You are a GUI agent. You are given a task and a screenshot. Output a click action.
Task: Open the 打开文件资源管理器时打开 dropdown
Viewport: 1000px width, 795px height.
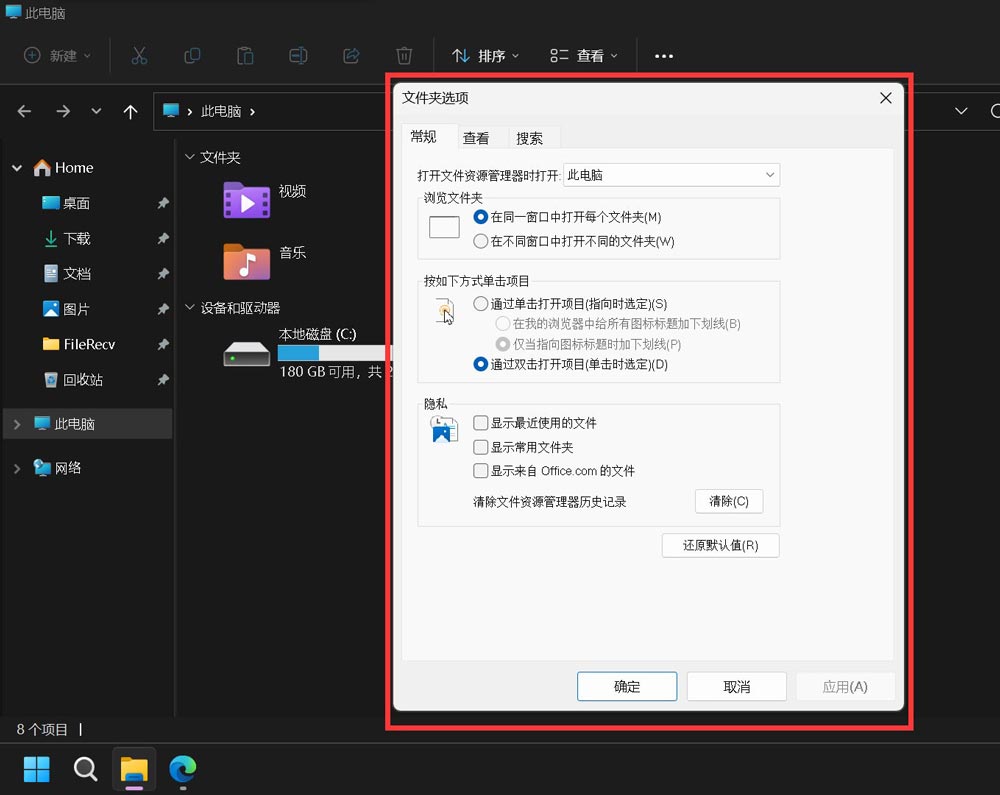click(x=670, y=174)
